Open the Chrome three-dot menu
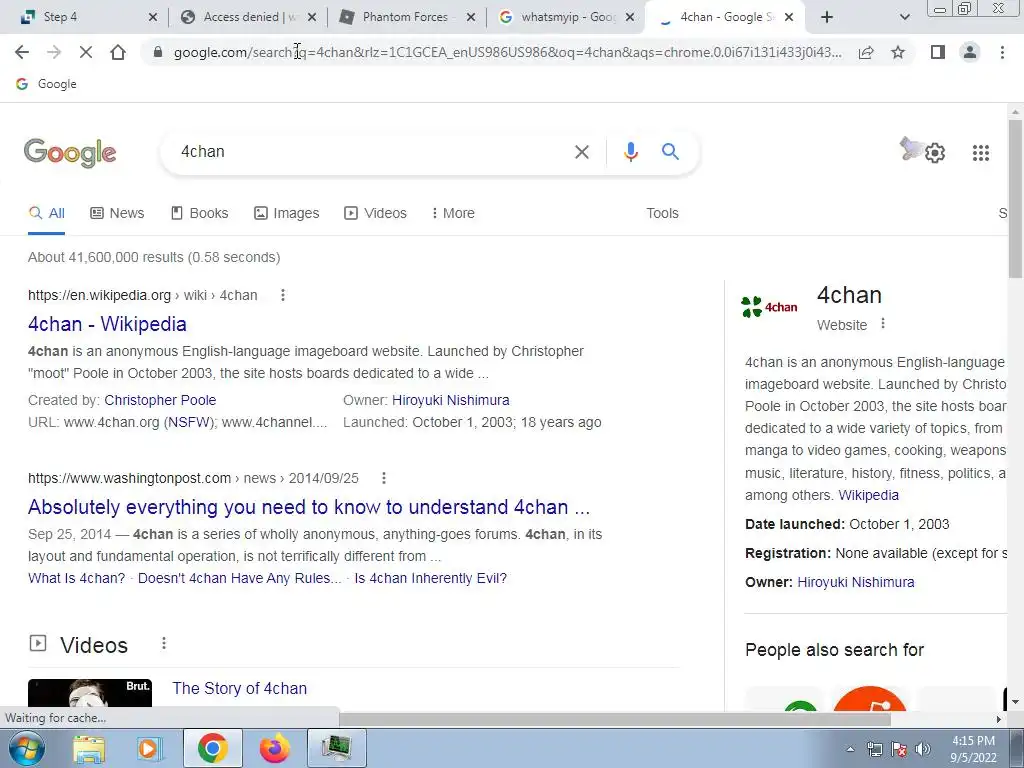 tap(1002, 52)
